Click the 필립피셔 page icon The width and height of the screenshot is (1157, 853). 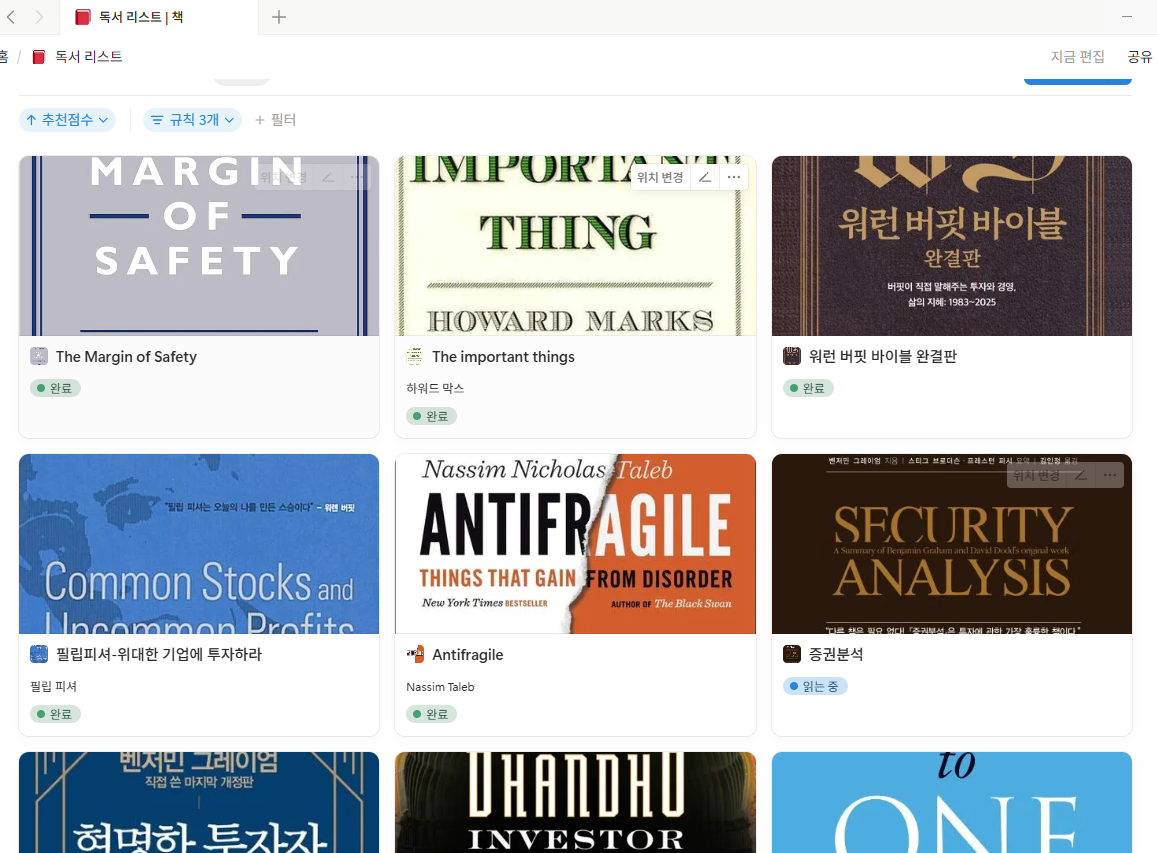pyautogui.click(x=39, y=655)
